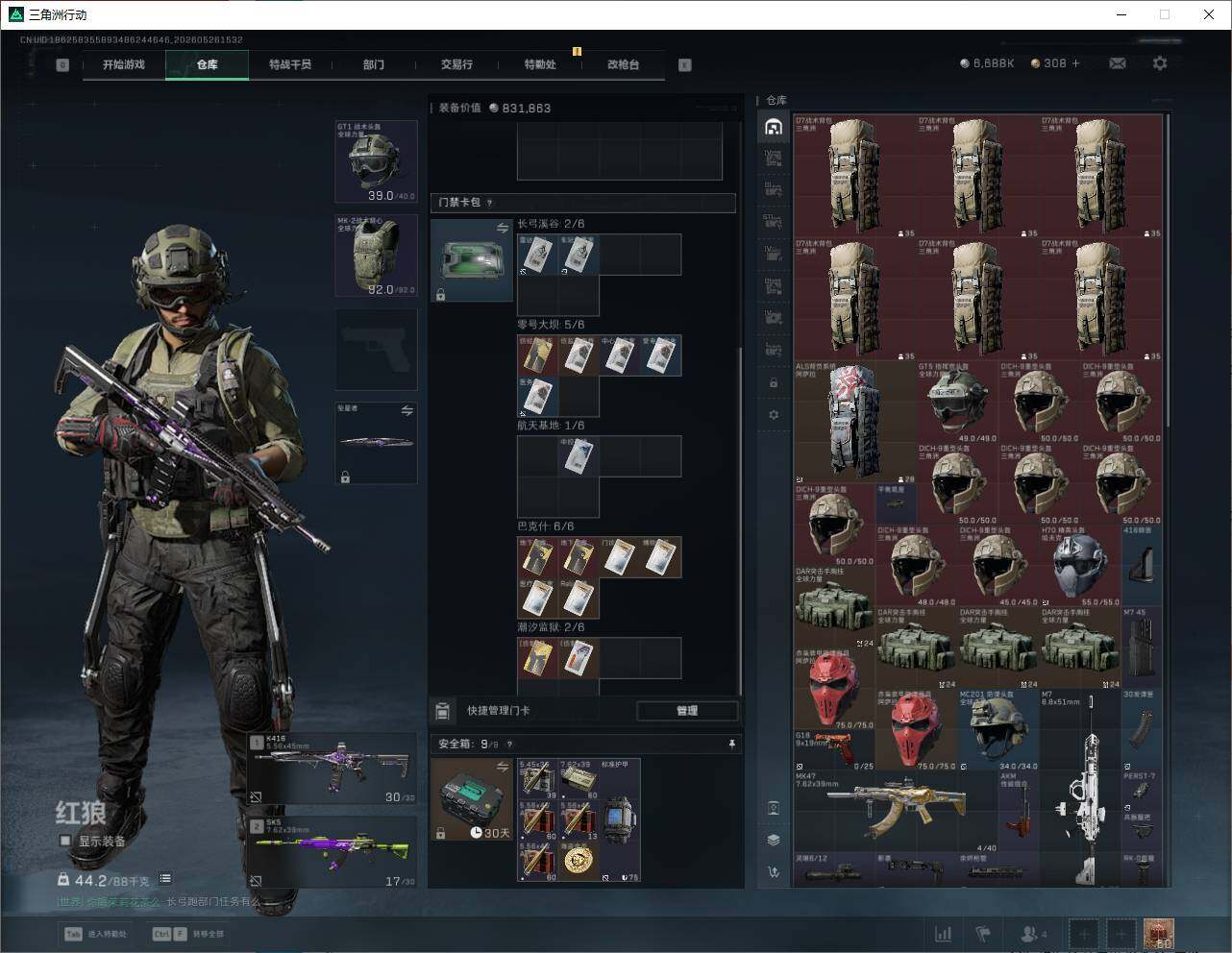This screenshot has height=953, width=1232.
Task: Go to the 部门 tab
Action: [374, 64]
